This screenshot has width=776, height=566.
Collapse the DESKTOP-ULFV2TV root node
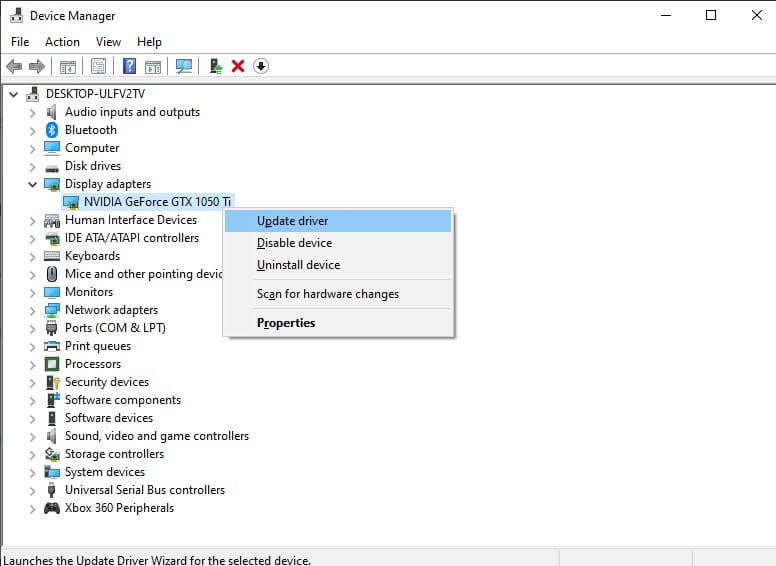[14, 94]
